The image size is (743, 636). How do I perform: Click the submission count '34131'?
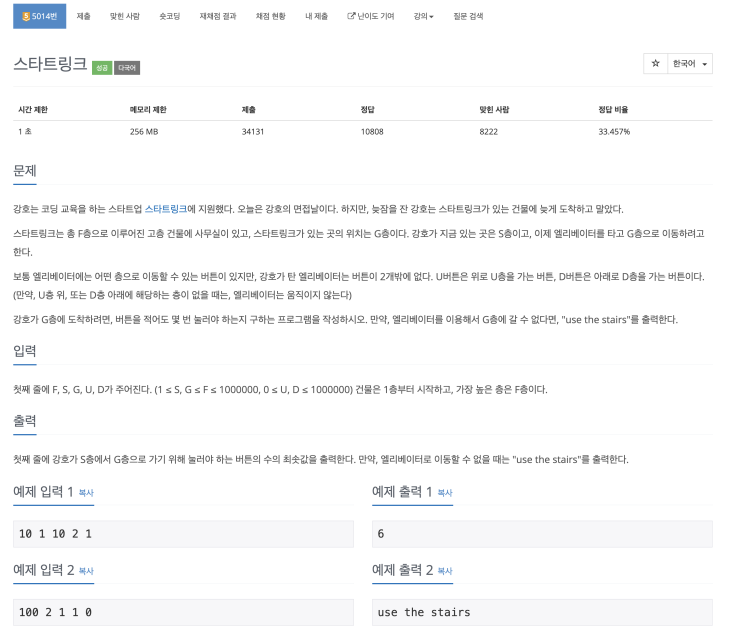tap(253, 132)
